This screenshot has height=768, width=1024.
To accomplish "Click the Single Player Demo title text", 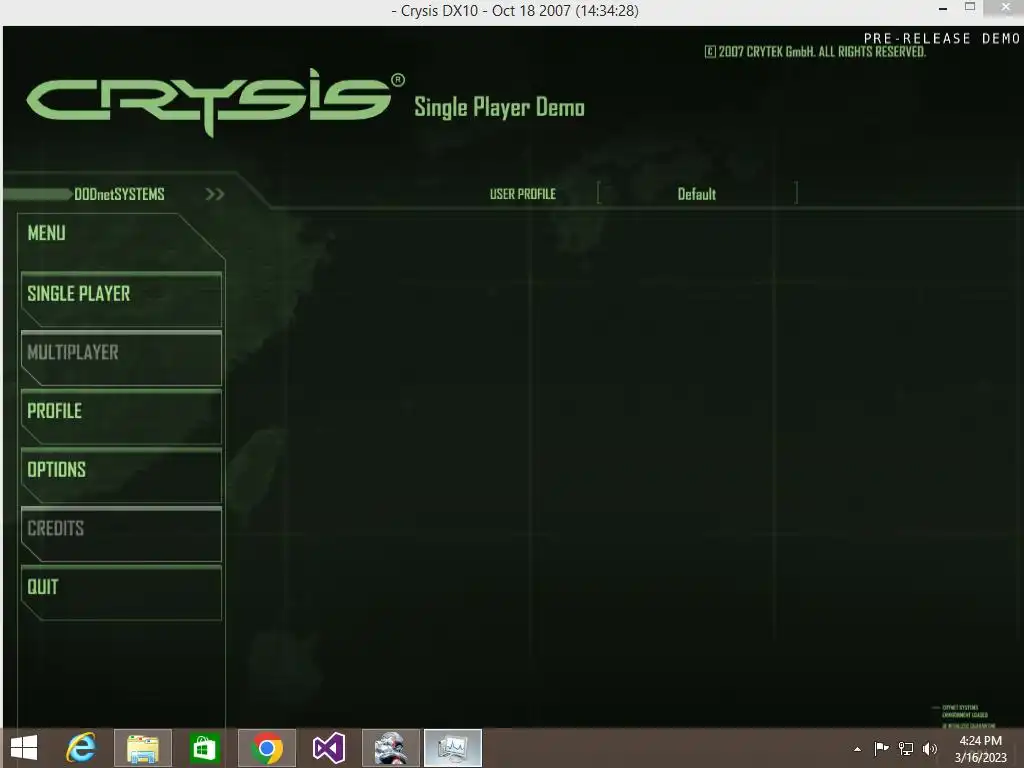I will [x=500, y=107].
